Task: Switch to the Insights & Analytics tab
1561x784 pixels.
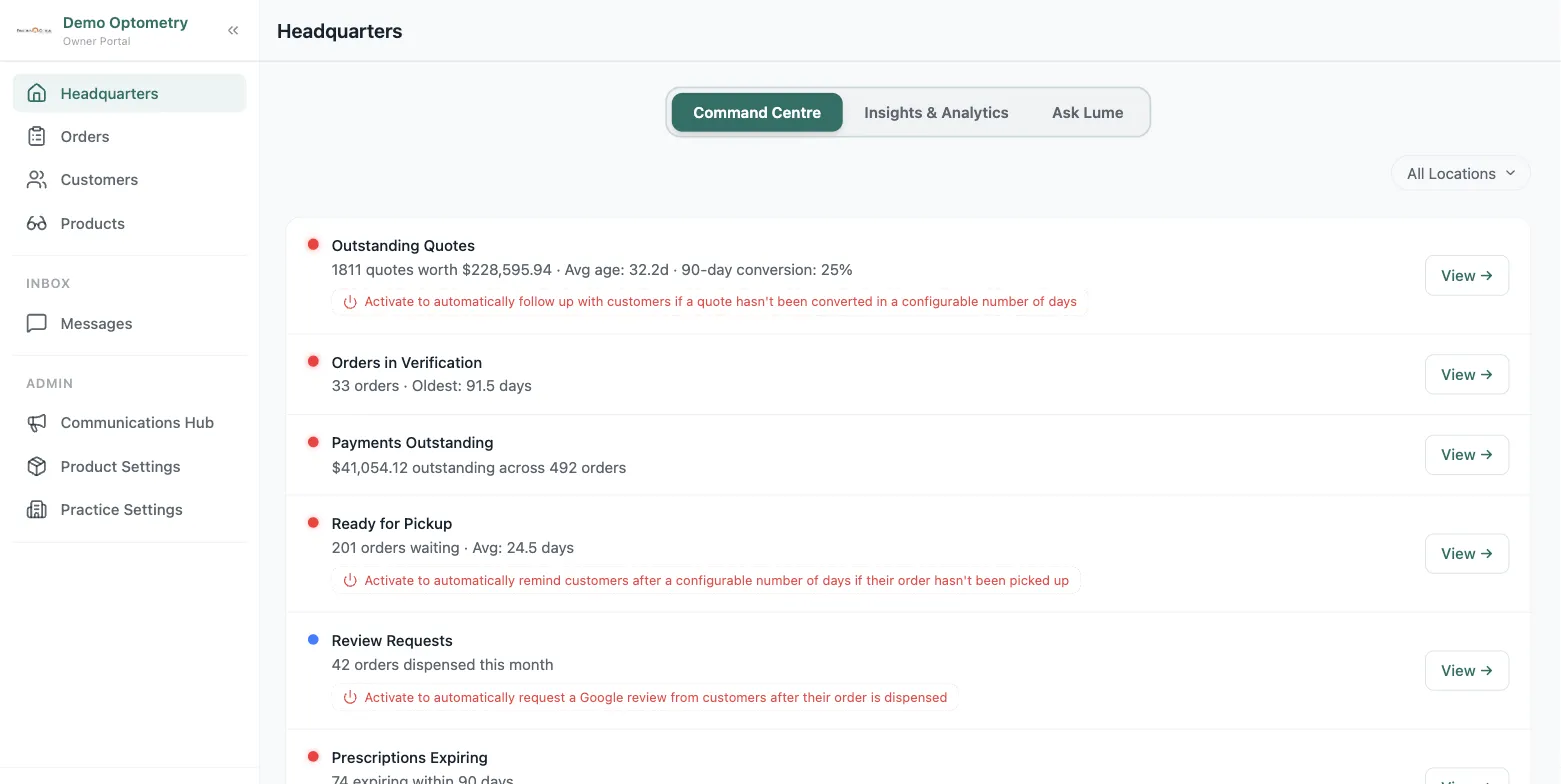Action: click(x=936, y=113)
